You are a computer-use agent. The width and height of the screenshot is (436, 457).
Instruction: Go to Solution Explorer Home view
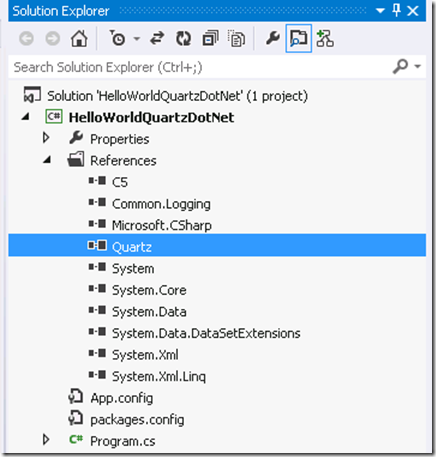pyautogui.click(x=79, y=38)
